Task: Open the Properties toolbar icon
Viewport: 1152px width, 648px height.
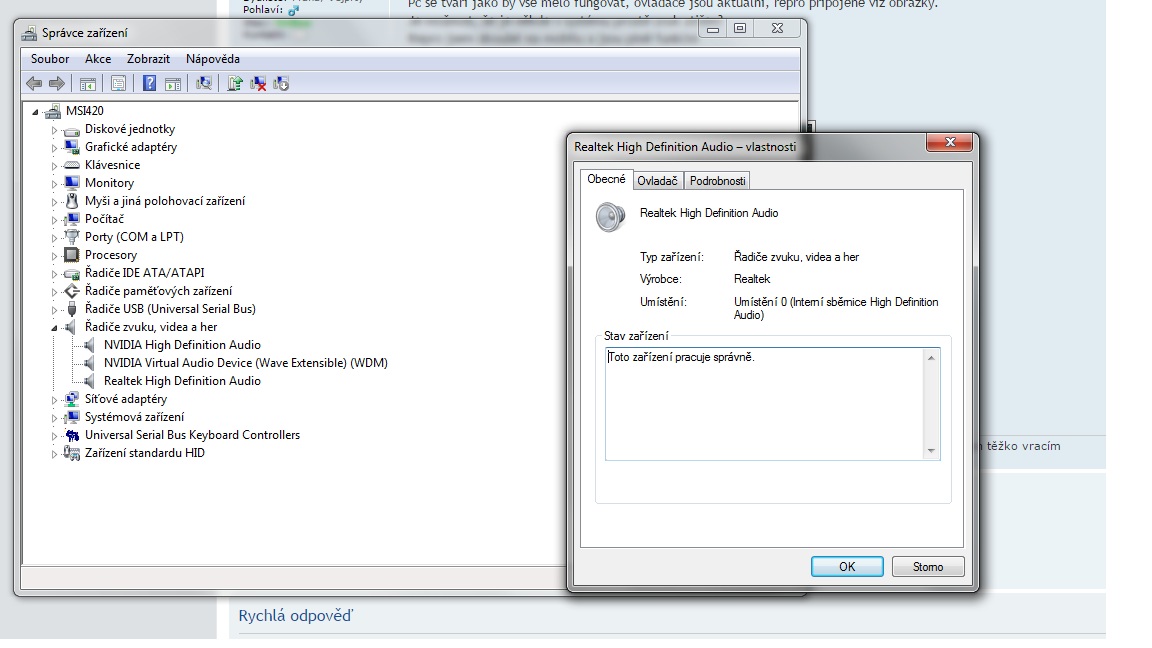Action: point(118,84)
